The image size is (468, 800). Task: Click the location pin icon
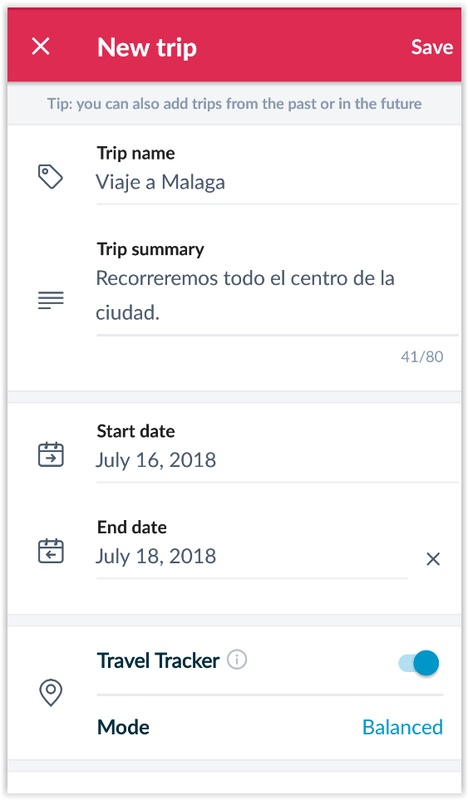tap(51, 693)
